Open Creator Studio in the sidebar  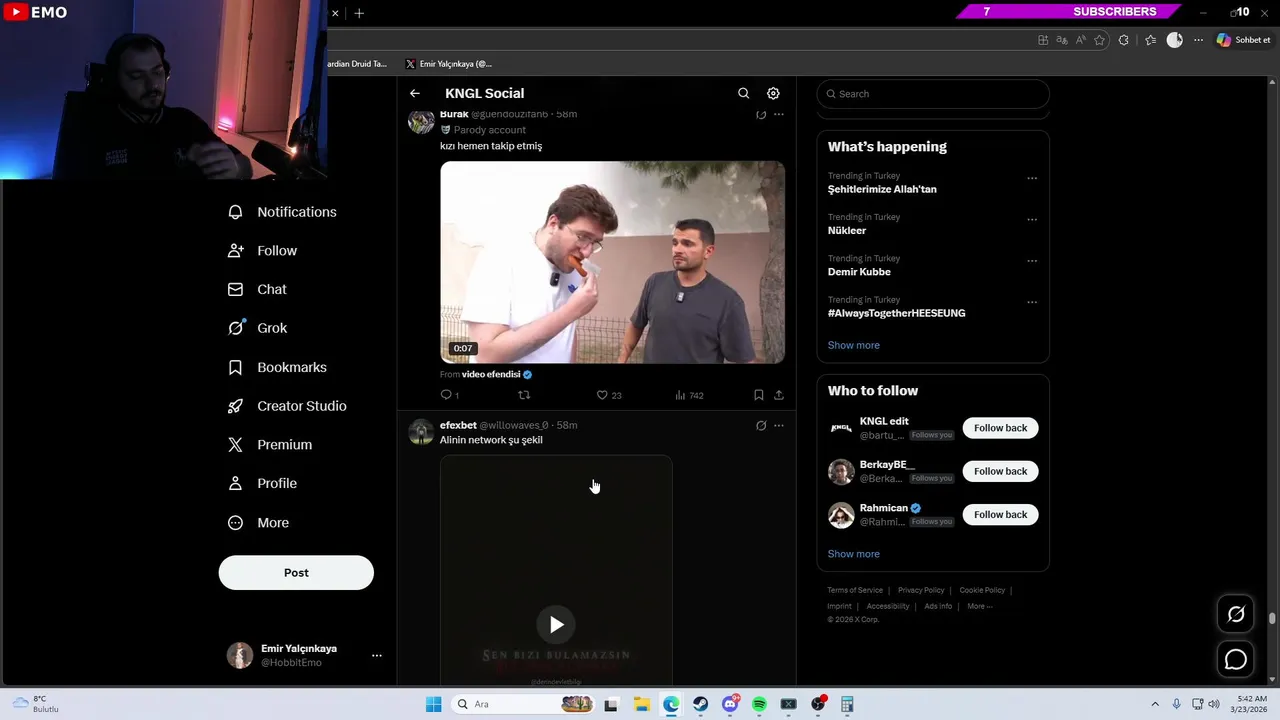288,406
